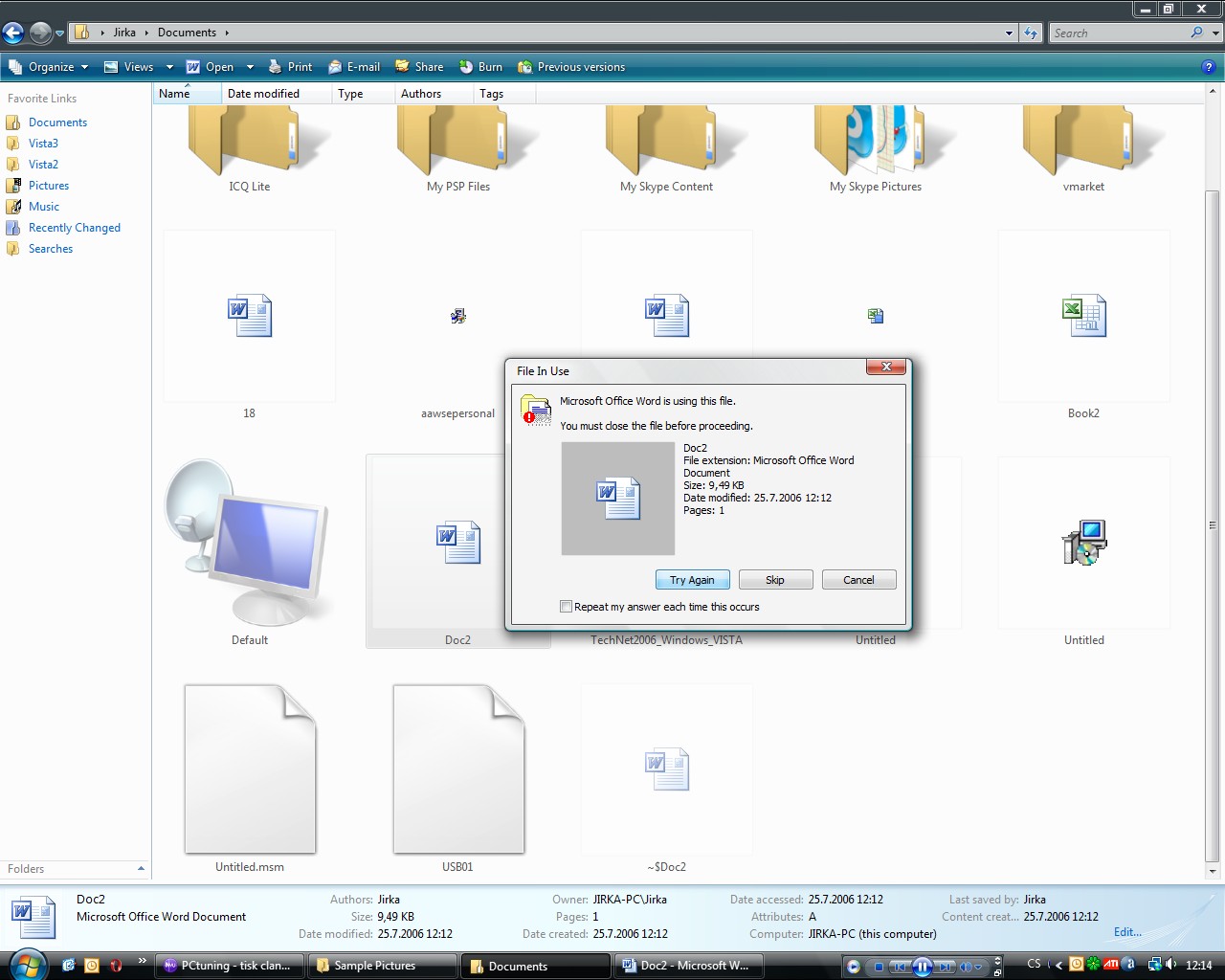Select the ~$Doc2 temporary file

click(x=667, y=779)
